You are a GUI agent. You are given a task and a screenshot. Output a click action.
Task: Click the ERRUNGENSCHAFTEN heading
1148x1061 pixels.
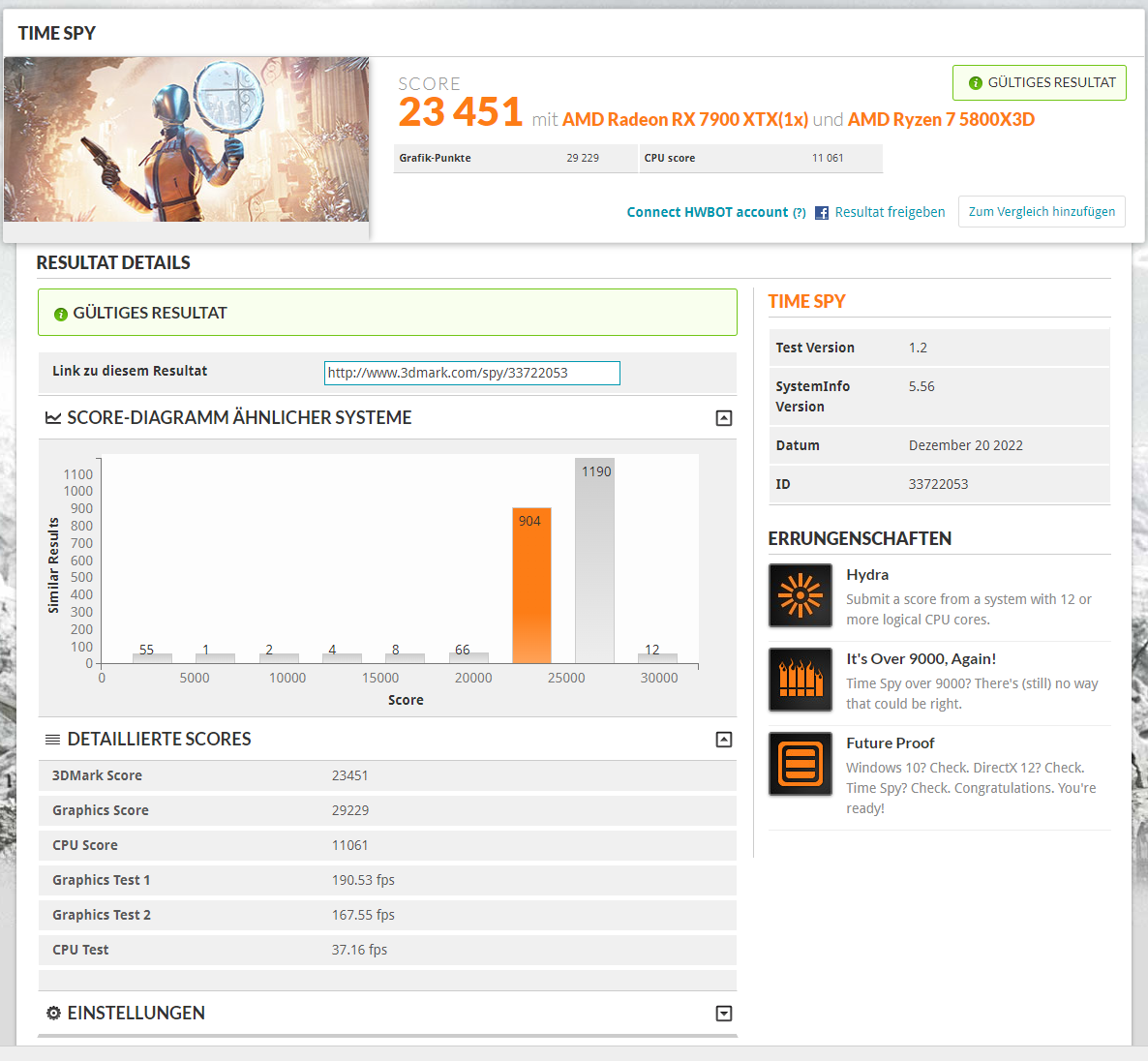pos(860,539)
